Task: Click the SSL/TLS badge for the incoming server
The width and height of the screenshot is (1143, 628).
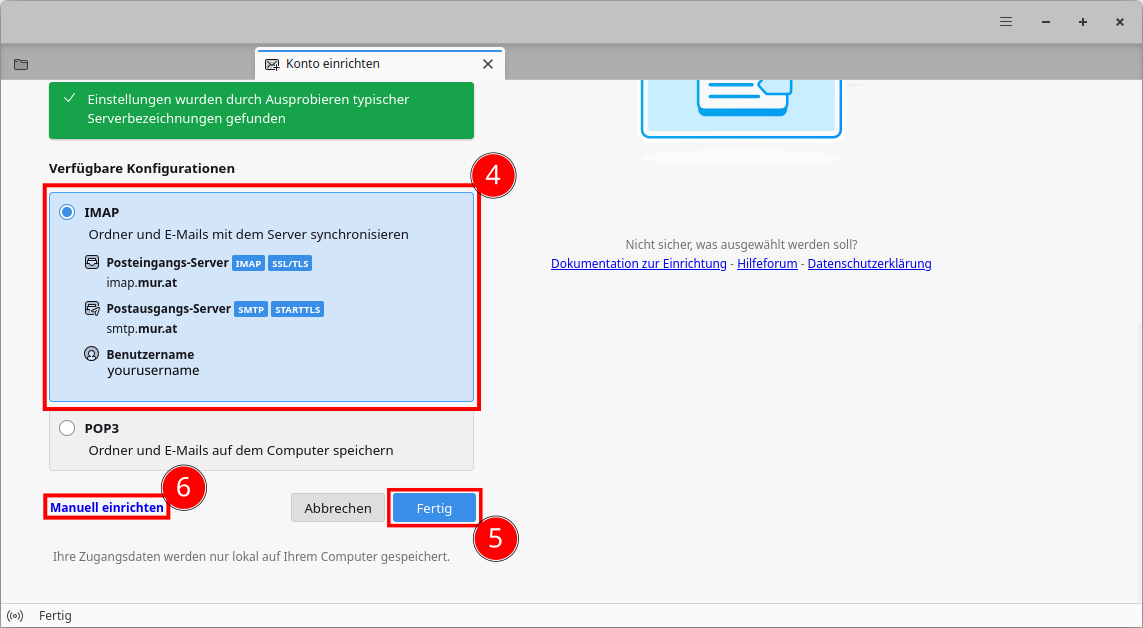Action: point(292,264)
